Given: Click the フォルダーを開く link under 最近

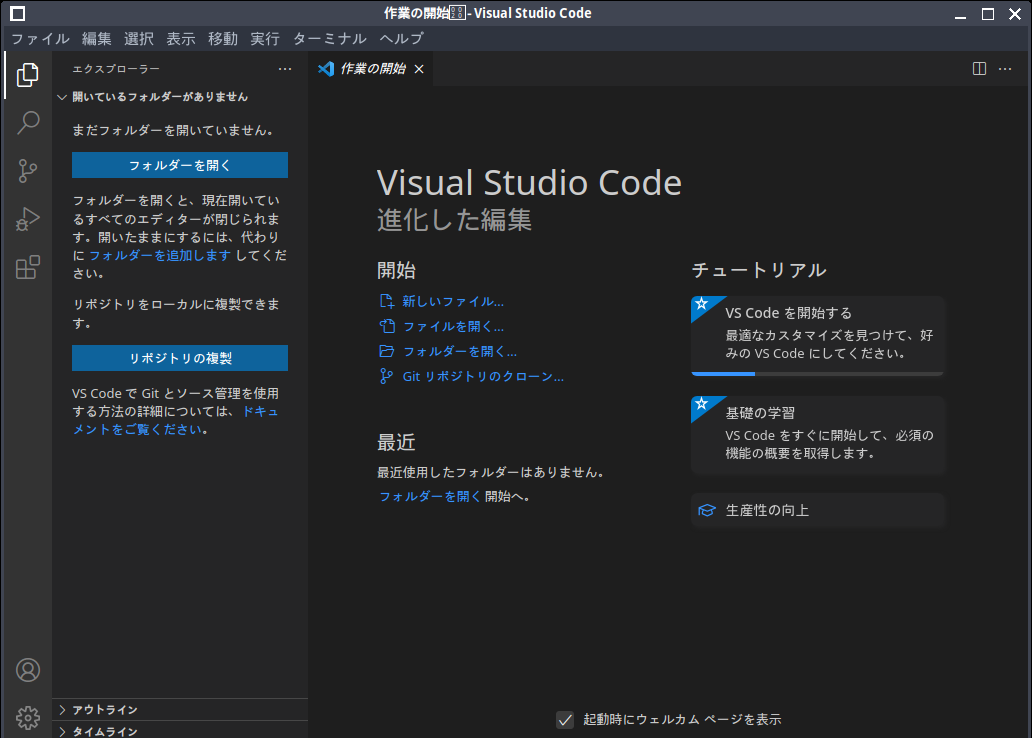Looking at the screenshot, I should click(430, 496).
